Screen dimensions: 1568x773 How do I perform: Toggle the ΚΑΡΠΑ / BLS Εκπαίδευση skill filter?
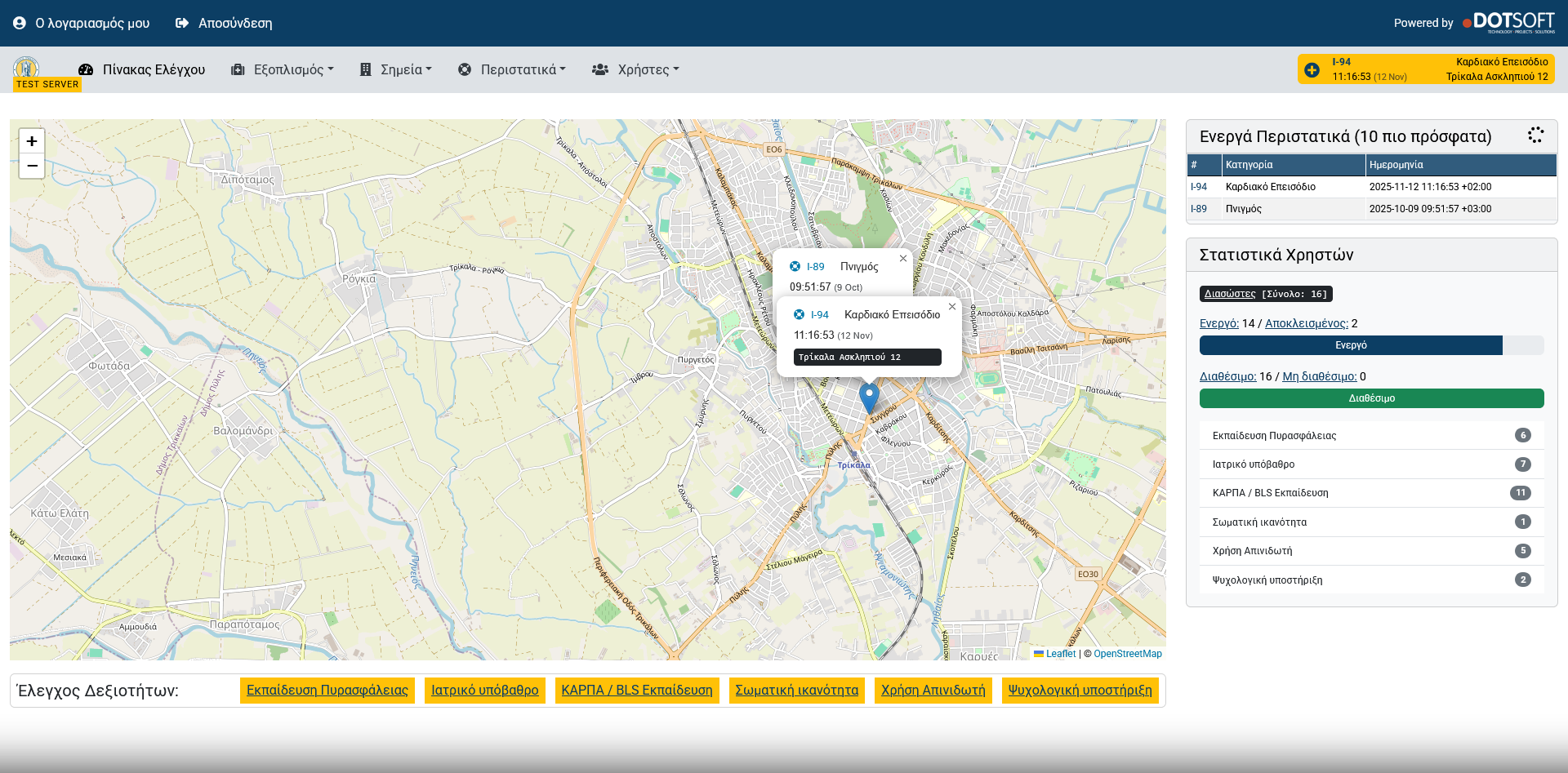636,691
